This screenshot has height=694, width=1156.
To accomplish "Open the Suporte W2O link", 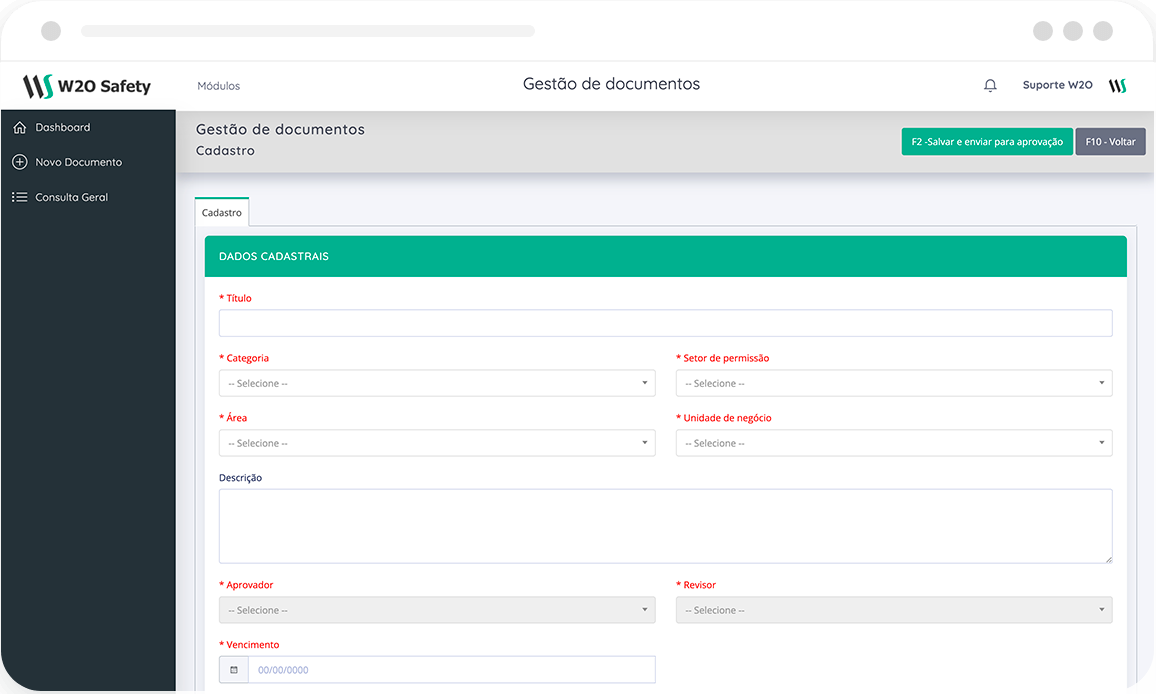I will pos(1057,85).
